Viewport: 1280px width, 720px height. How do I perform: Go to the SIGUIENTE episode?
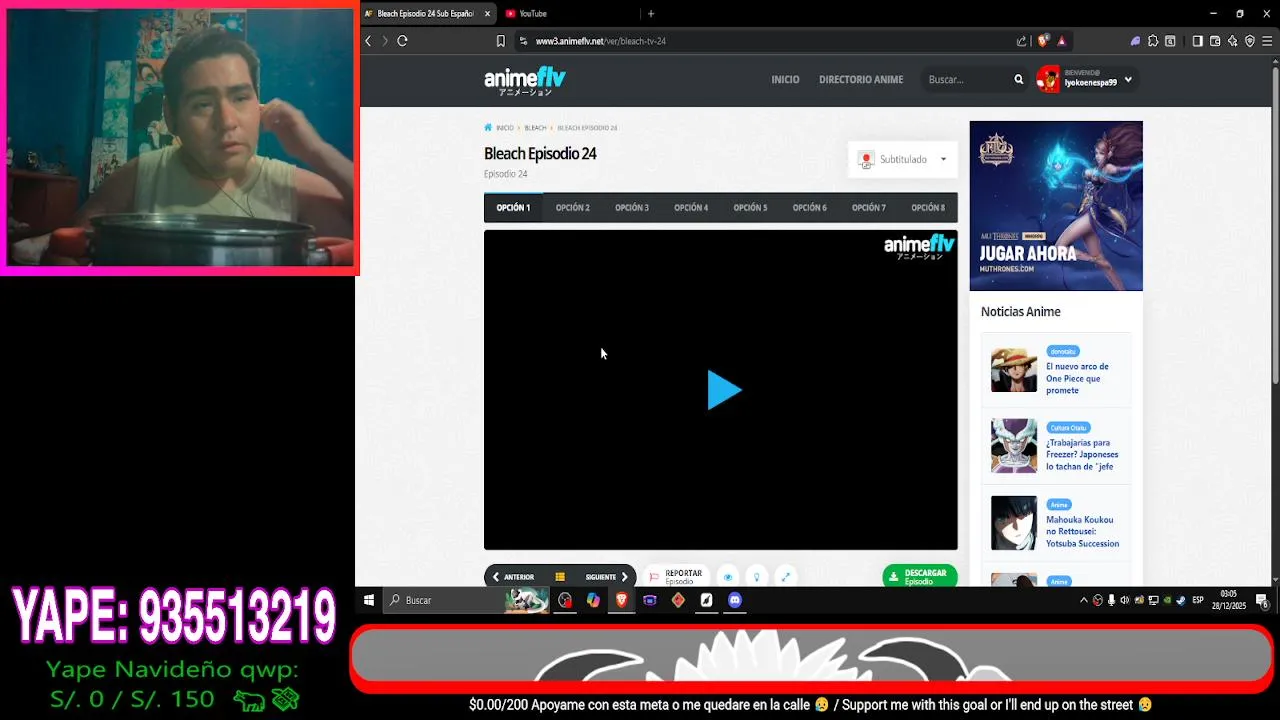[x=607, y=577]
